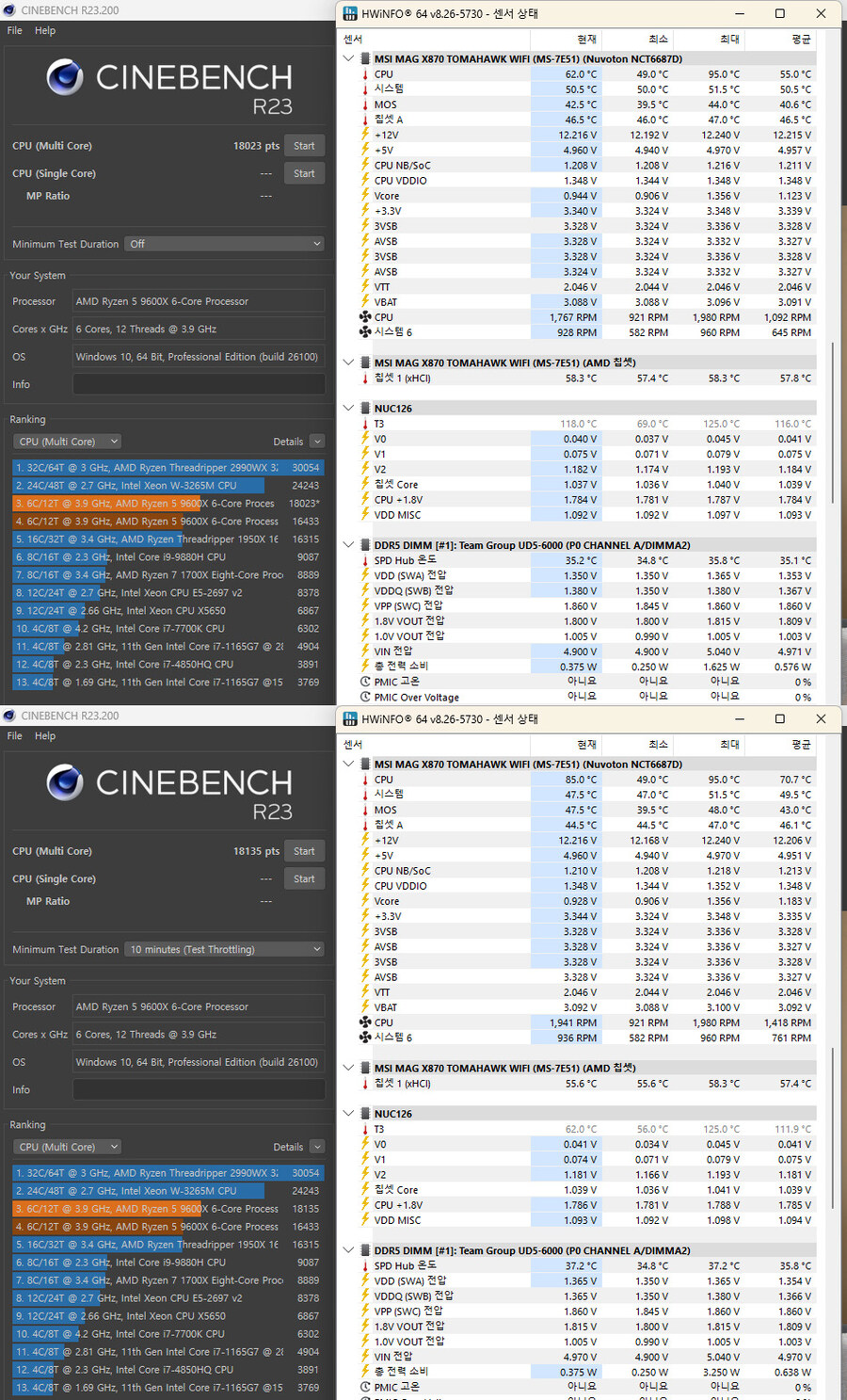Click thermometer icon of SPD Hub 온도 35.2 °C
Image resolution: width=847 pixels, height=1400 pixels.
tap(365, 560)
